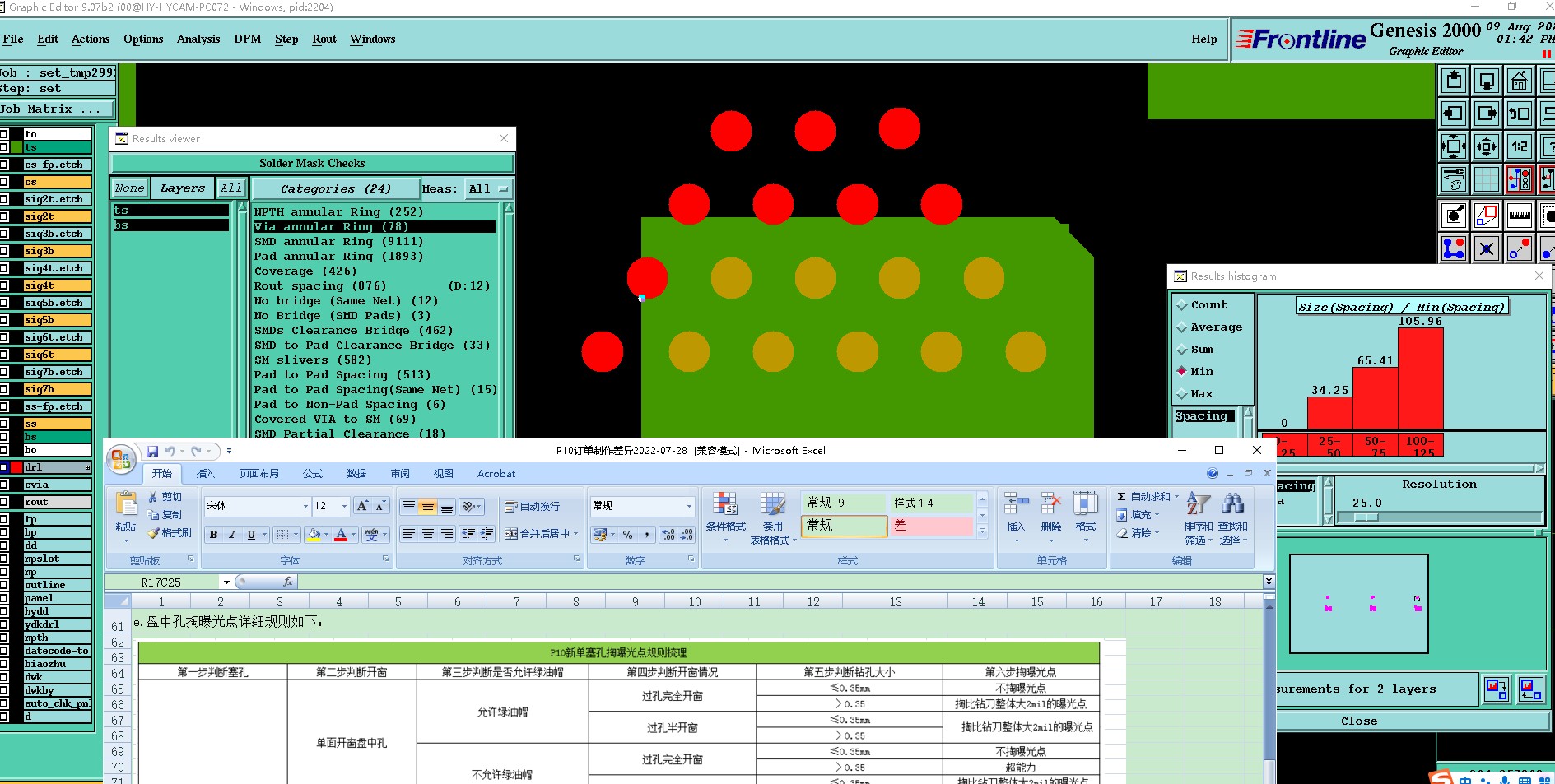Click the crossed blue dot snap icon

click(x=1487, y=248)
